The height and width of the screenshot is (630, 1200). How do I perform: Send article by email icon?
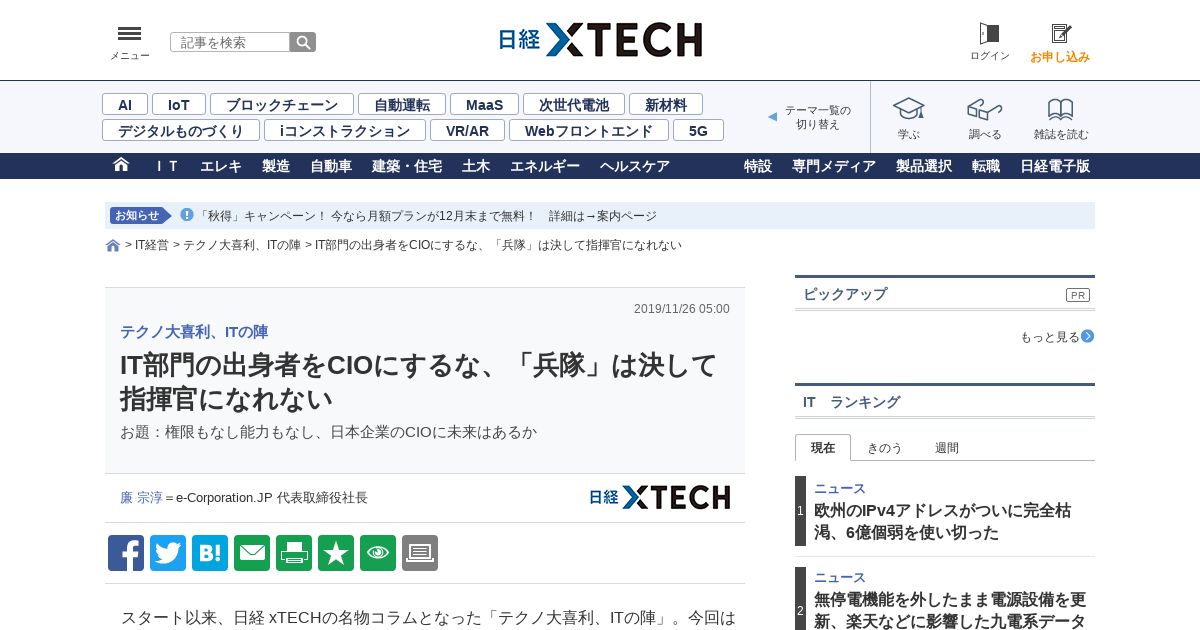click(x=252, y=553)
